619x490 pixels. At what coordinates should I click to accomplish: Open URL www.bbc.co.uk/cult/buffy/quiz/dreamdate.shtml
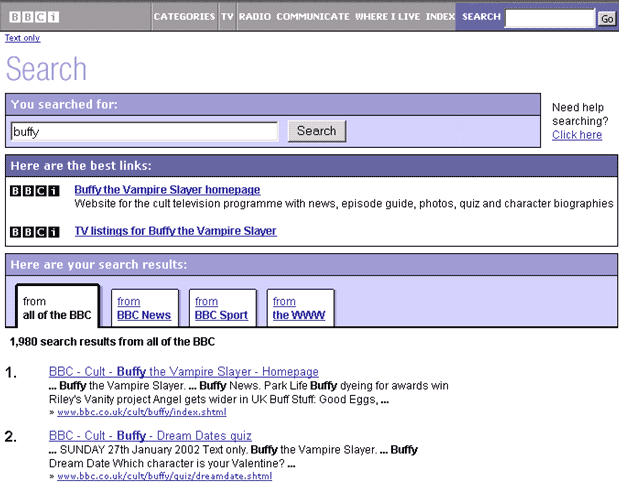pos(165,476)
